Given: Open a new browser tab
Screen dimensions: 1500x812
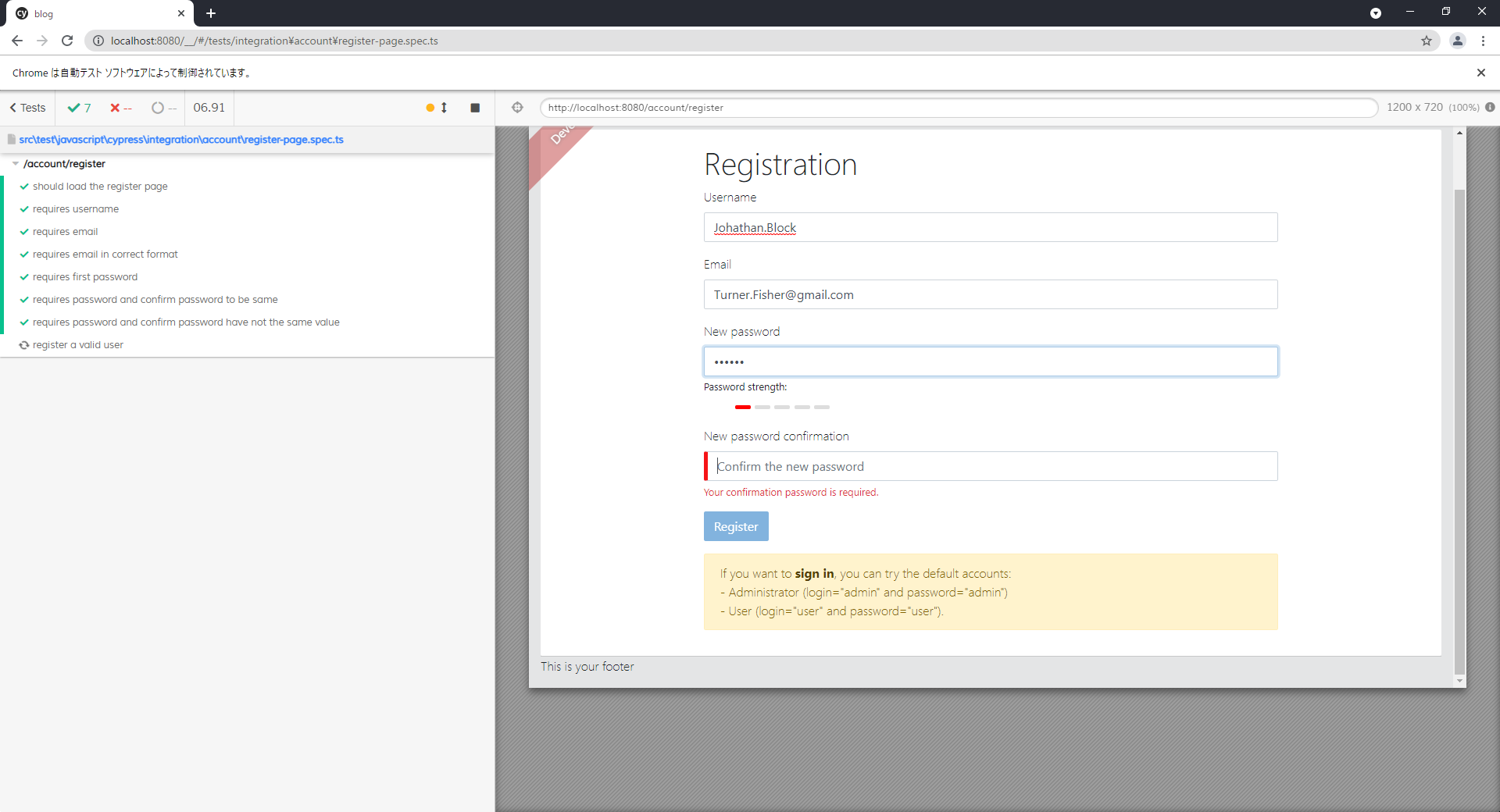Looking at the screenshot, I should 211,13.
